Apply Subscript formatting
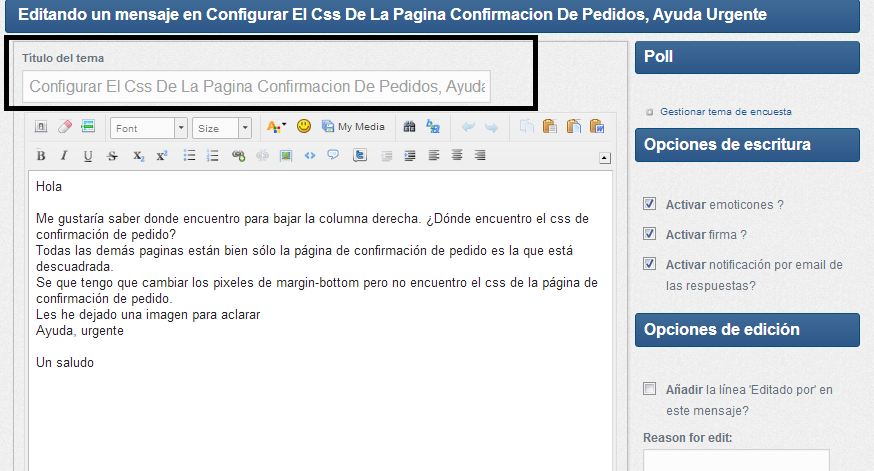The width and height of the screenshot is (874, 471). [x=138, y=156]
